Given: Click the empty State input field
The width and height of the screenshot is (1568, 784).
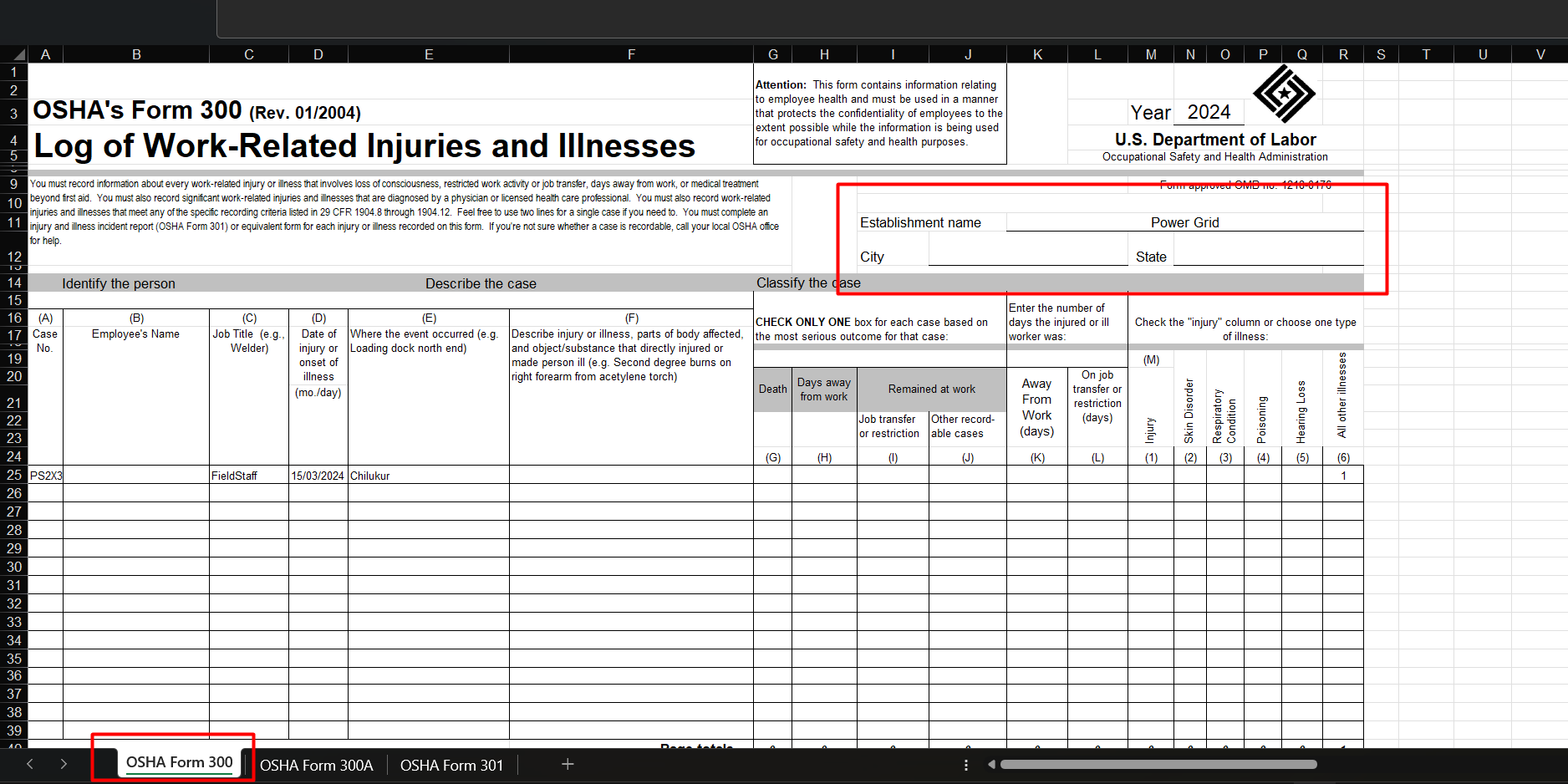Looking at the screenshot, I should [1267, 257].
